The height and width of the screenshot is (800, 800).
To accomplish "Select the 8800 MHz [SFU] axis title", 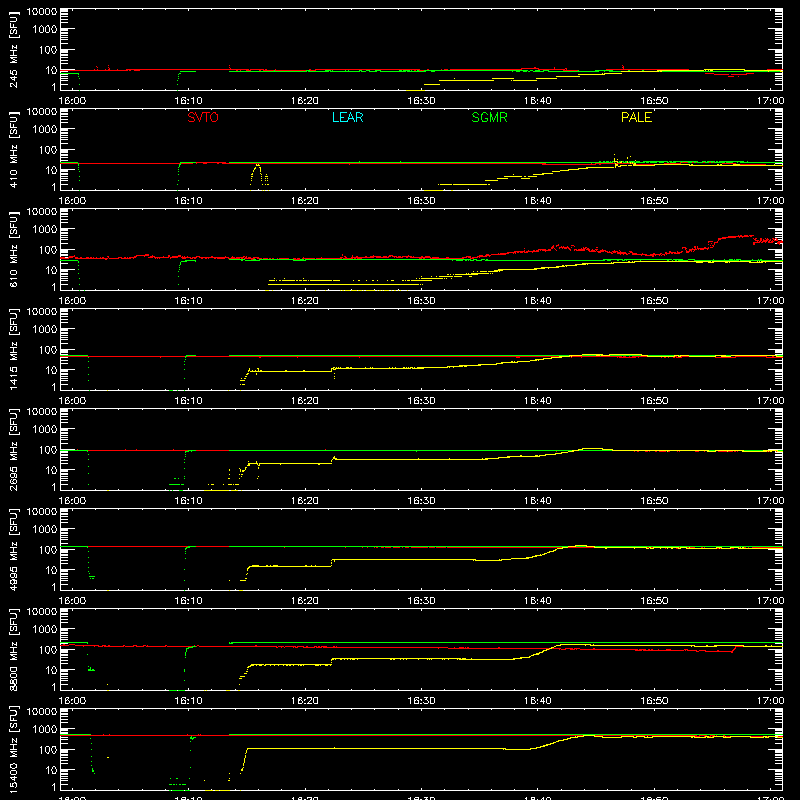I will 14,650.
